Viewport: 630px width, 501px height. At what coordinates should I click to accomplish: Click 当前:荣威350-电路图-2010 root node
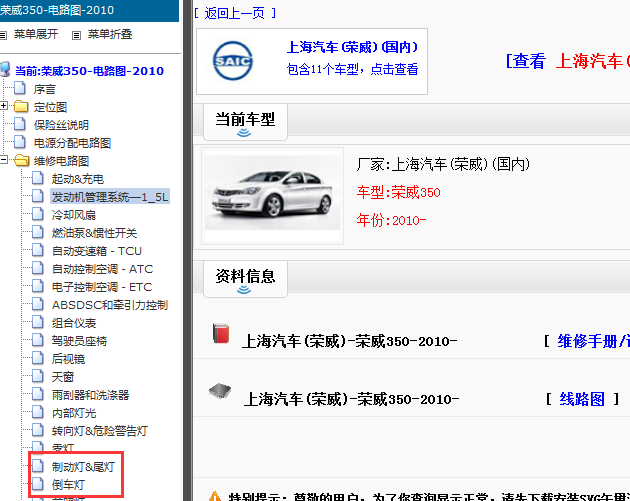(x=89, y=71)
